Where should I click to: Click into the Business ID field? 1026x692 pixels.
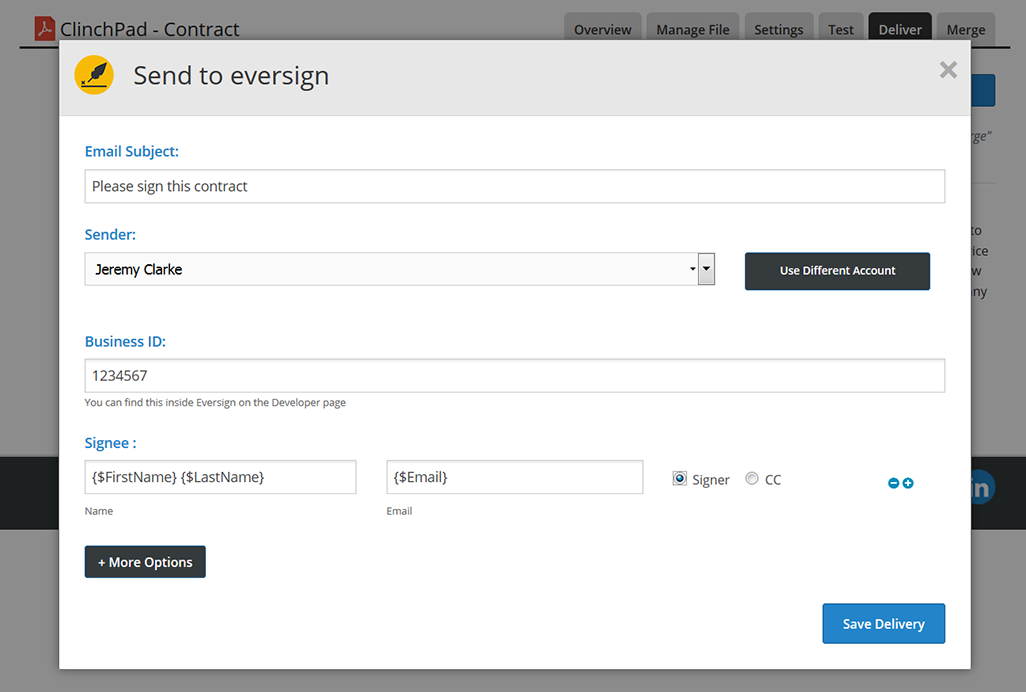514,376
